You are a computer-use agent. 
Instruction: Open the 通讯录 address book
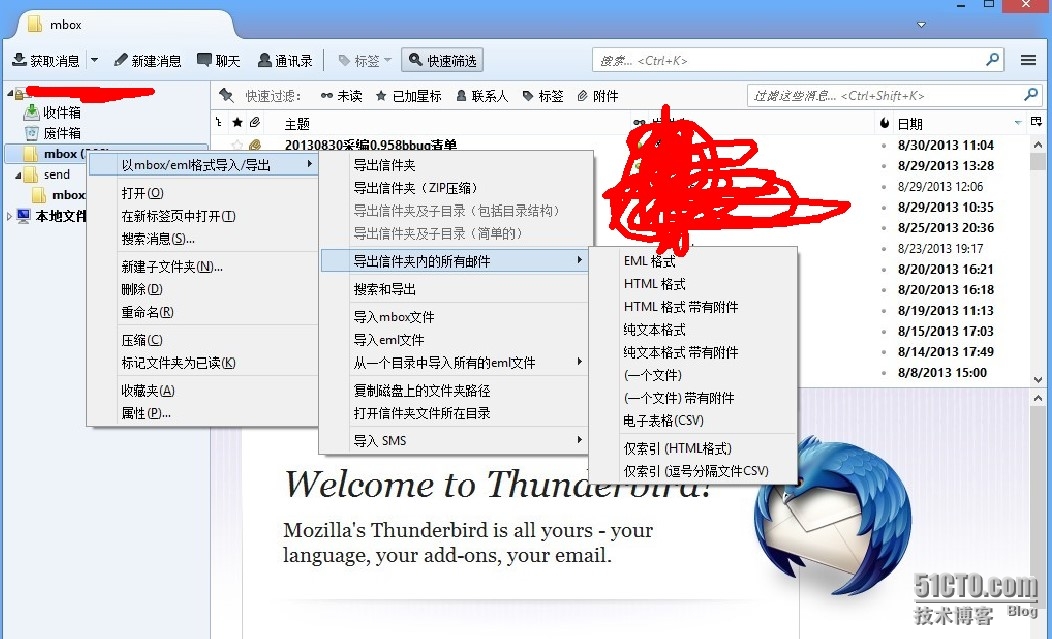[285, 61]
